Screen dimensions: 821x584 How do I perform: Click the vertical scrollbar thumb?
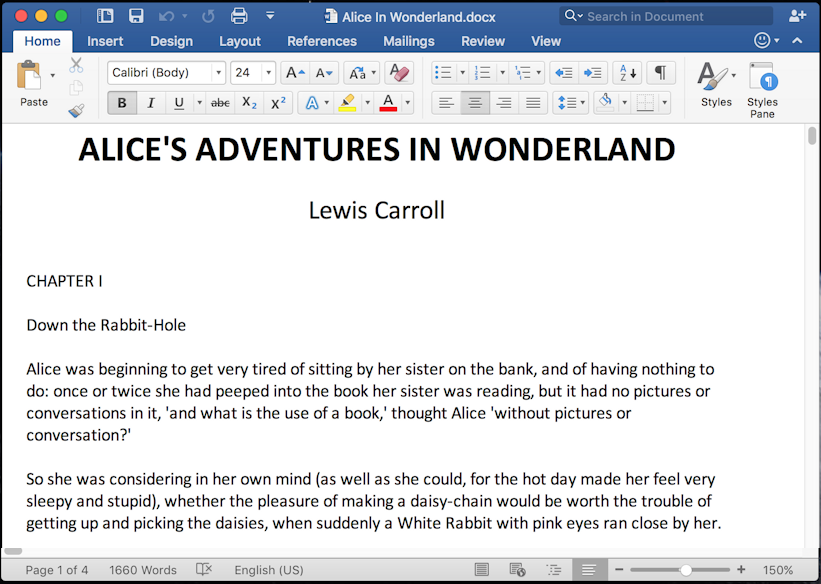(812, 135)
